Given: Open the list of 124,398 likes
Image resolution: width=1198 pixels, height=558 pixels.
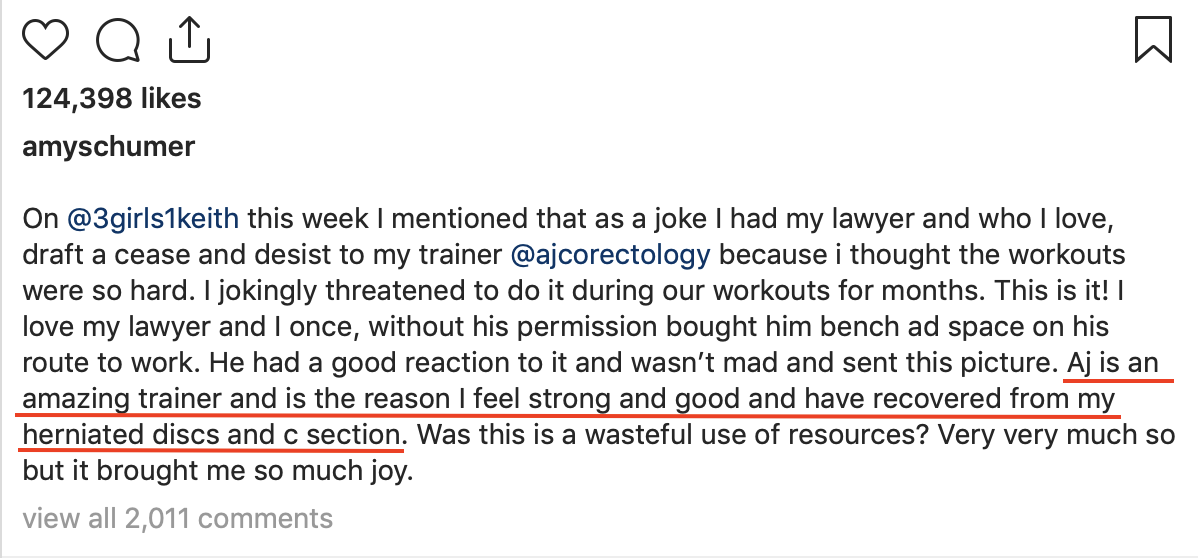Looking at the screenshot, I should pyautogui.click(x=112, y=99).
